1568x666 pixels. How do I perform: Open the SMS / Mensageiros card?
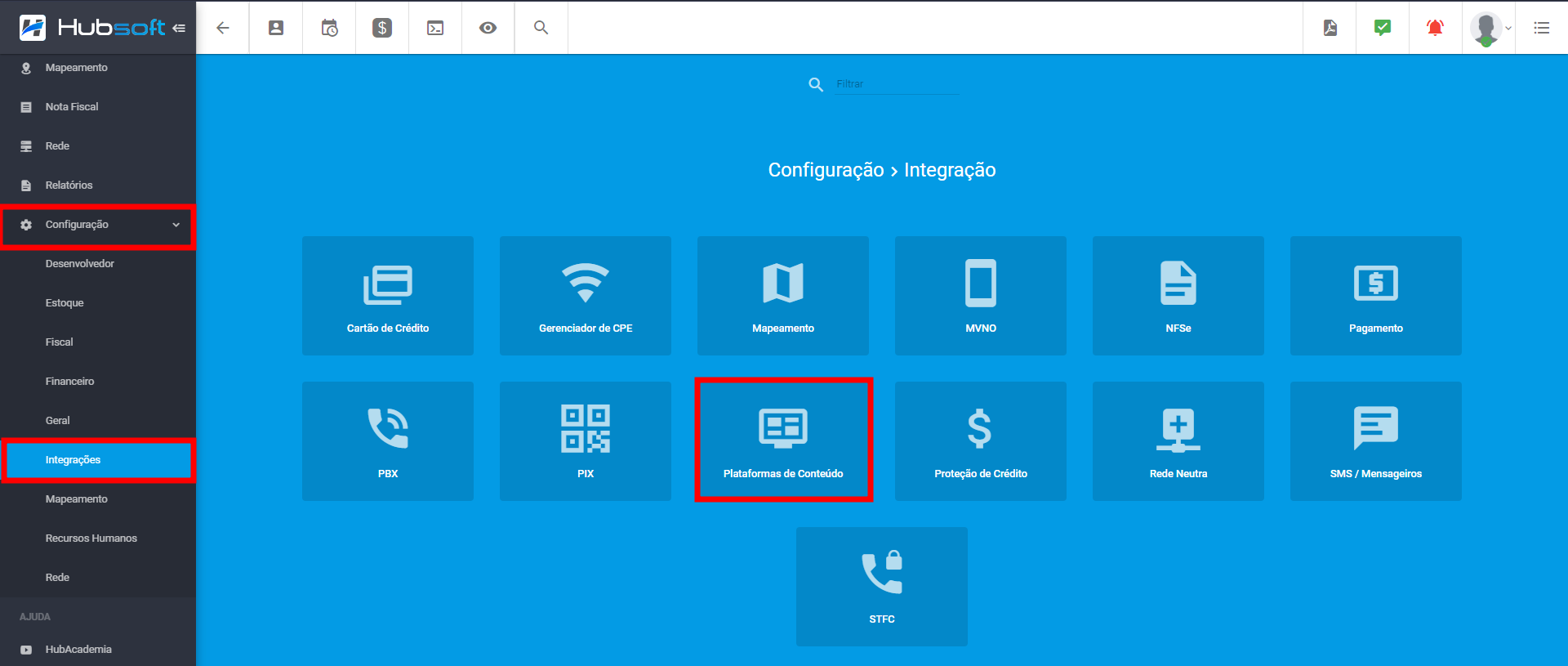pos(1376,441)
